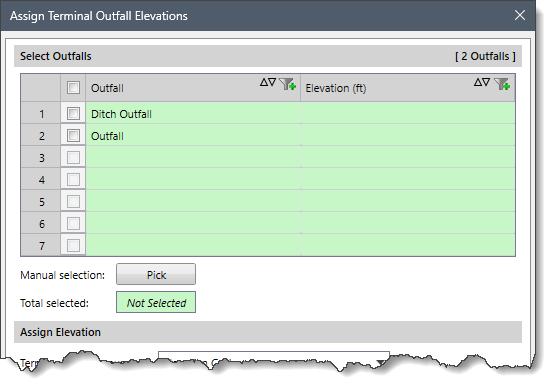Click the Total selected label

pyautogui.click(x=54, y=303)
